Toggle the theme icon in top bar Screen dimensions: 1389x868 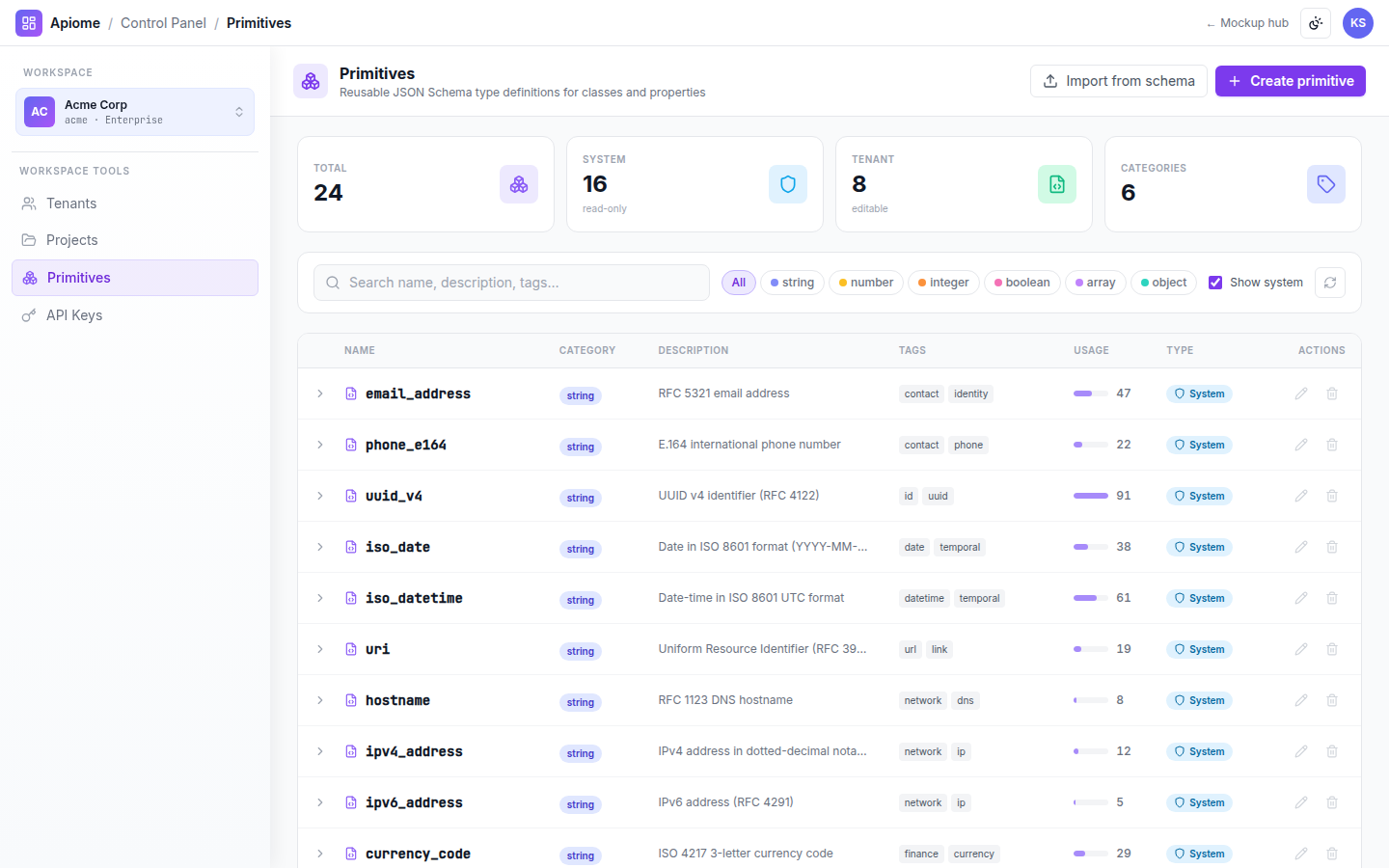1316,23
